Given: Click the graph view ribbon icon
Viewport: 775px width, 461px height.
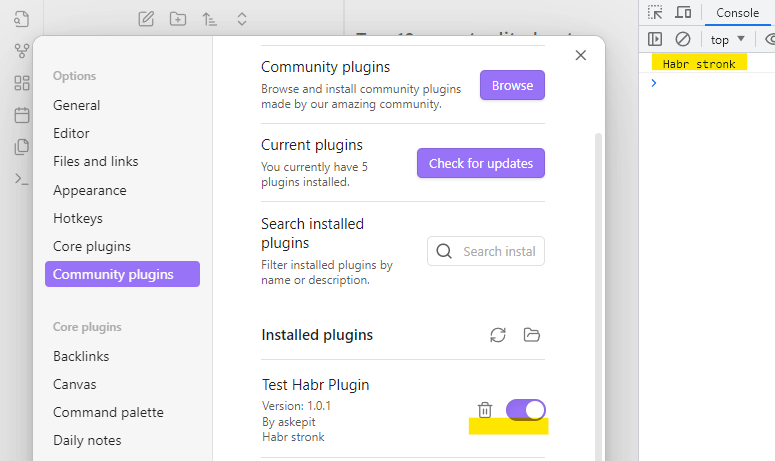Looking at the screenshot, I should pos(22,51).
